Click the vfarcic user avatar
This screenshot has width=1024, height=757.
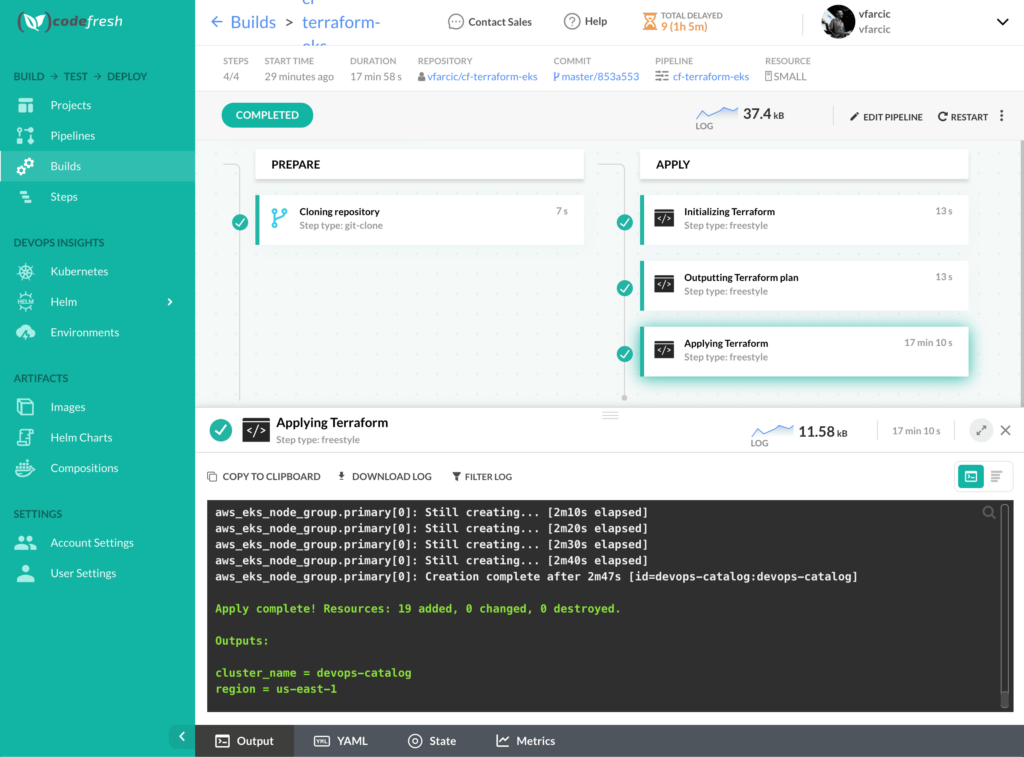click(838, 22)
